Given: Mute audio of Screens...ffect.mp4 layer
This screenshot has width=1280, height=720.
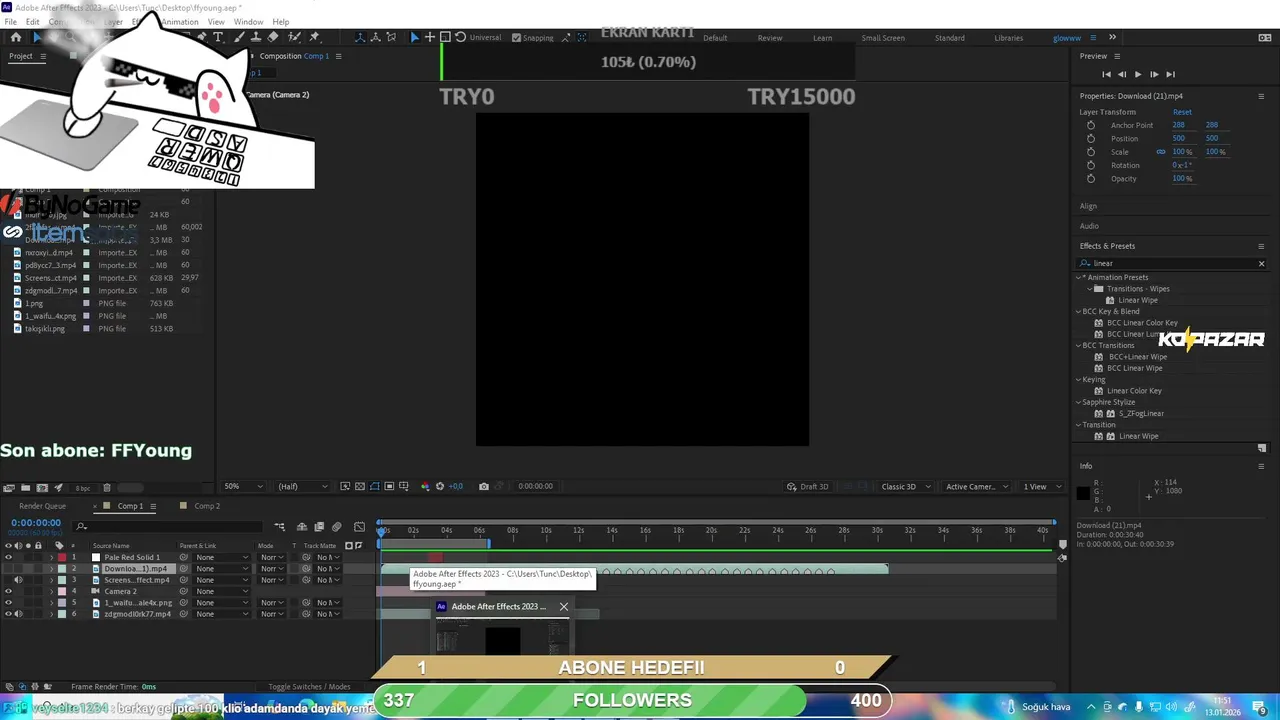Looking at the screenshot, I should (18, 580).
